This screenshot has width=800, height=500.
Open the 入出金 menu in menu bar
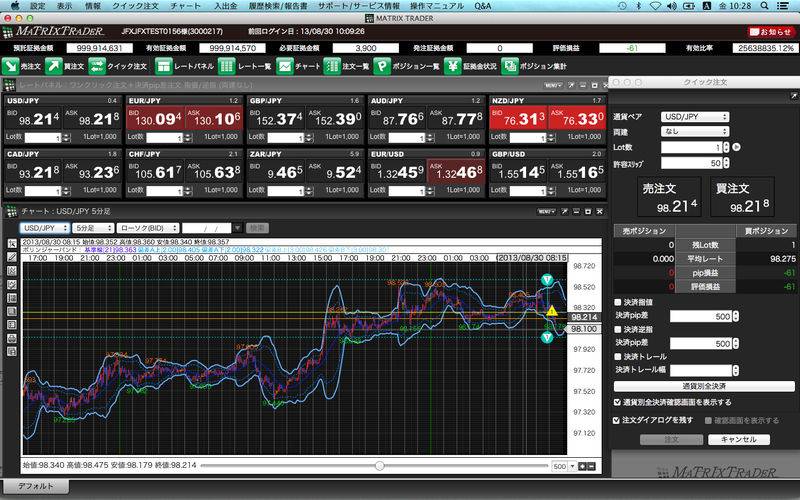[226, 6]
